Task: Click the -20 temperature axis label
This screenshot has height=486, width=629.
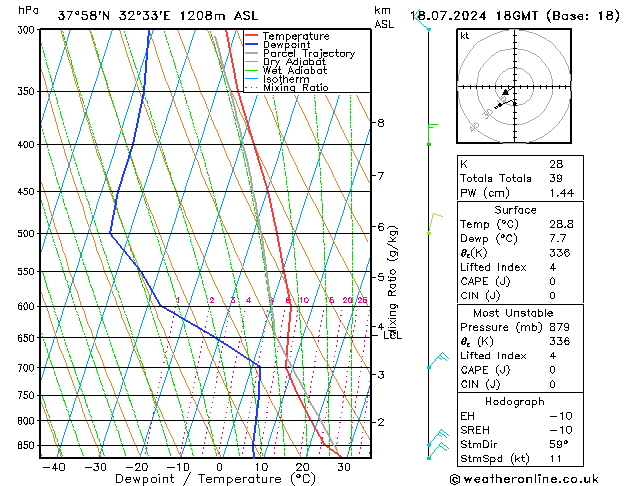Action: pyautogui.click(x=137, y=467)
